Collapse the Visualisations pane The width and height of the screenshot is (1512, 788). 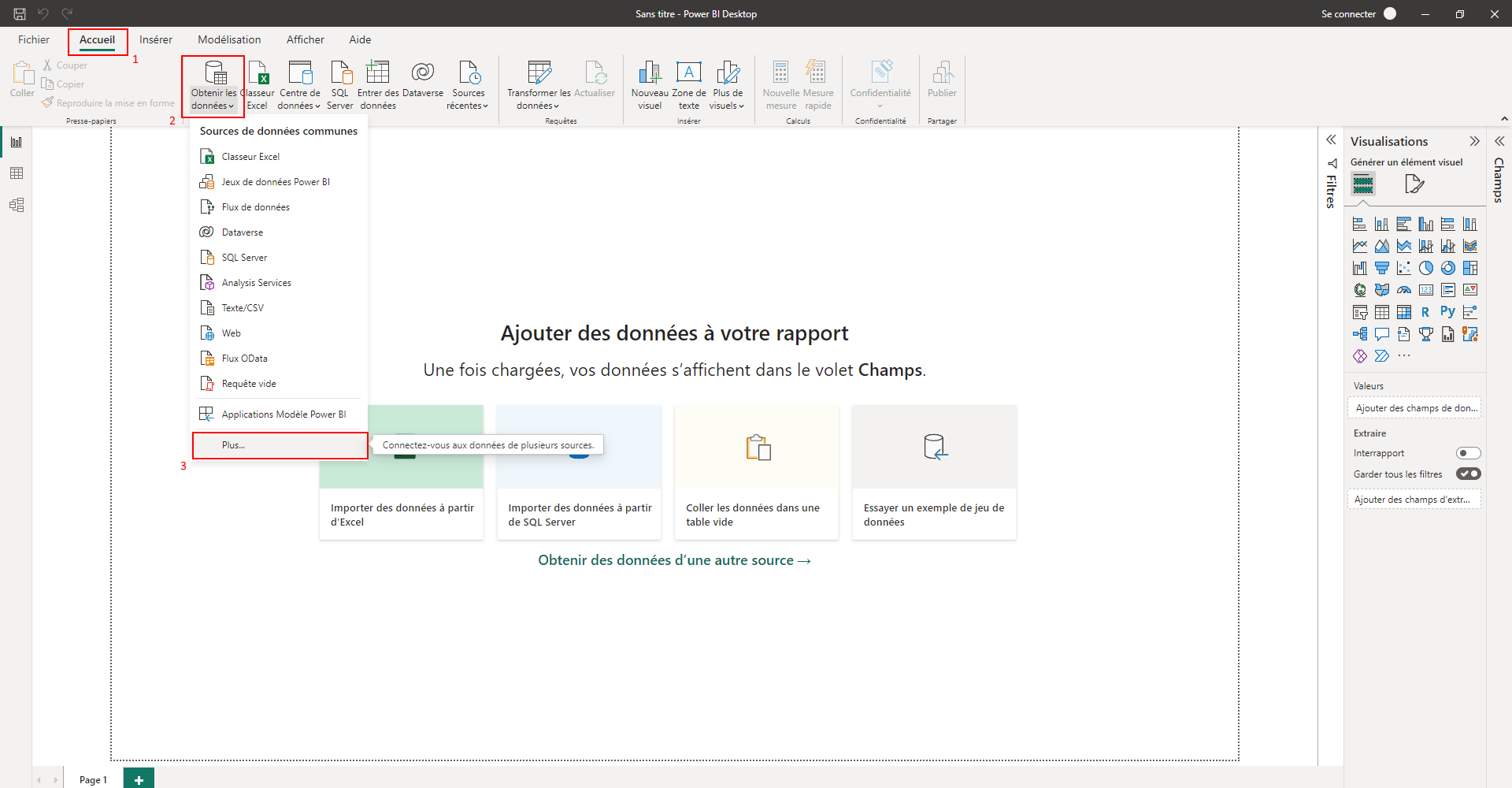[1474, 141]
